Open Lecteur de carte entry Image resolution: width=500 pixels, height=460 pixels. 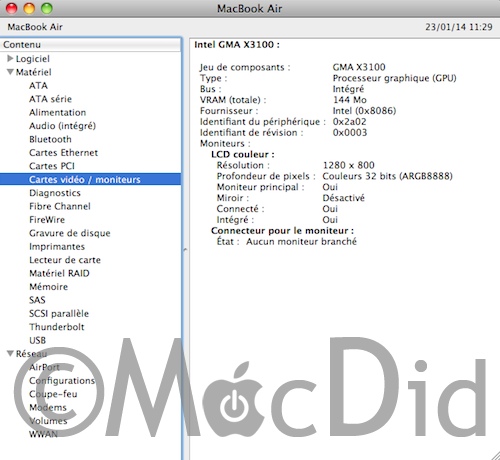(65, 260)
